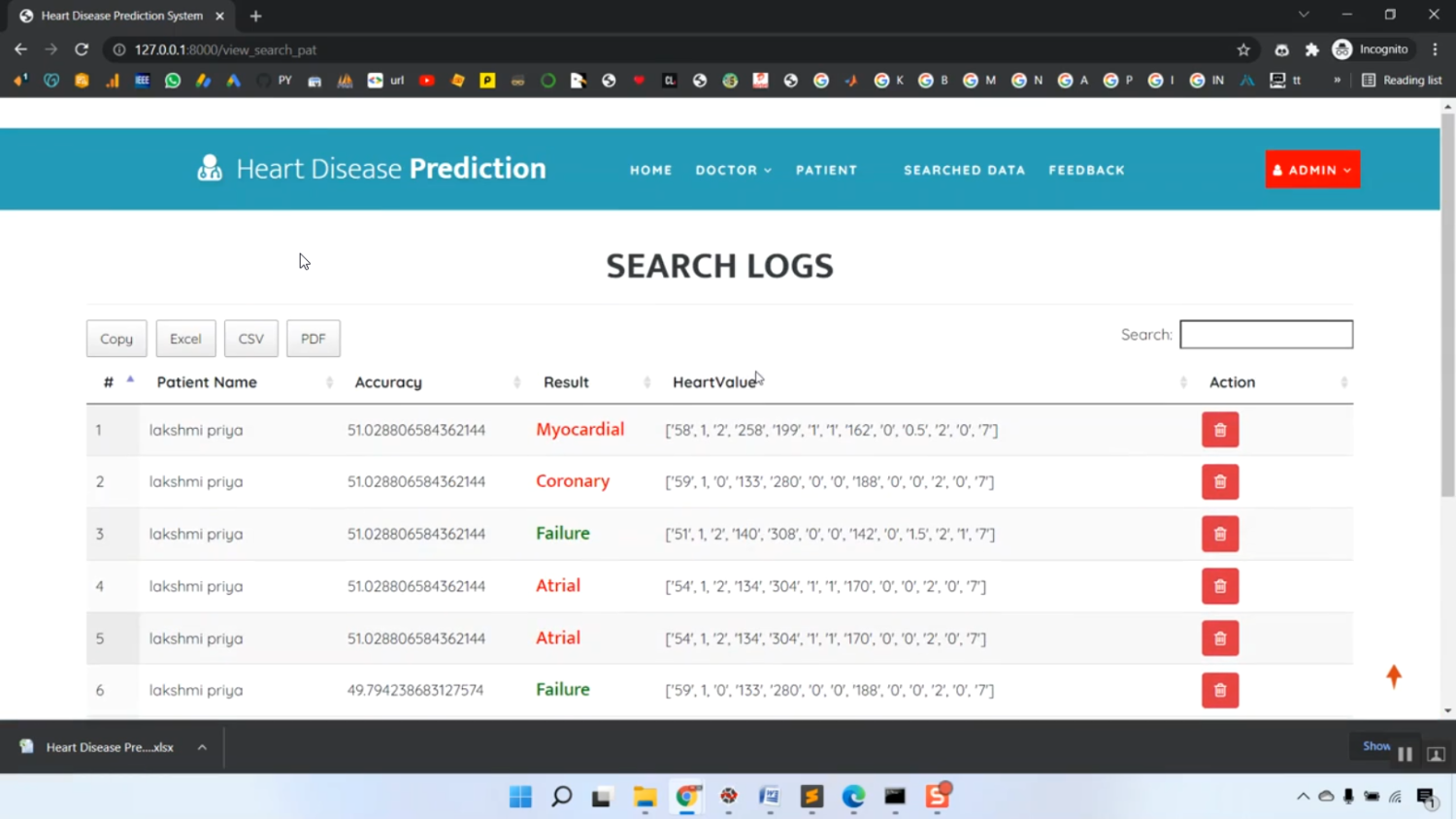Open the FEEDBACK page

click(1086, 170)
